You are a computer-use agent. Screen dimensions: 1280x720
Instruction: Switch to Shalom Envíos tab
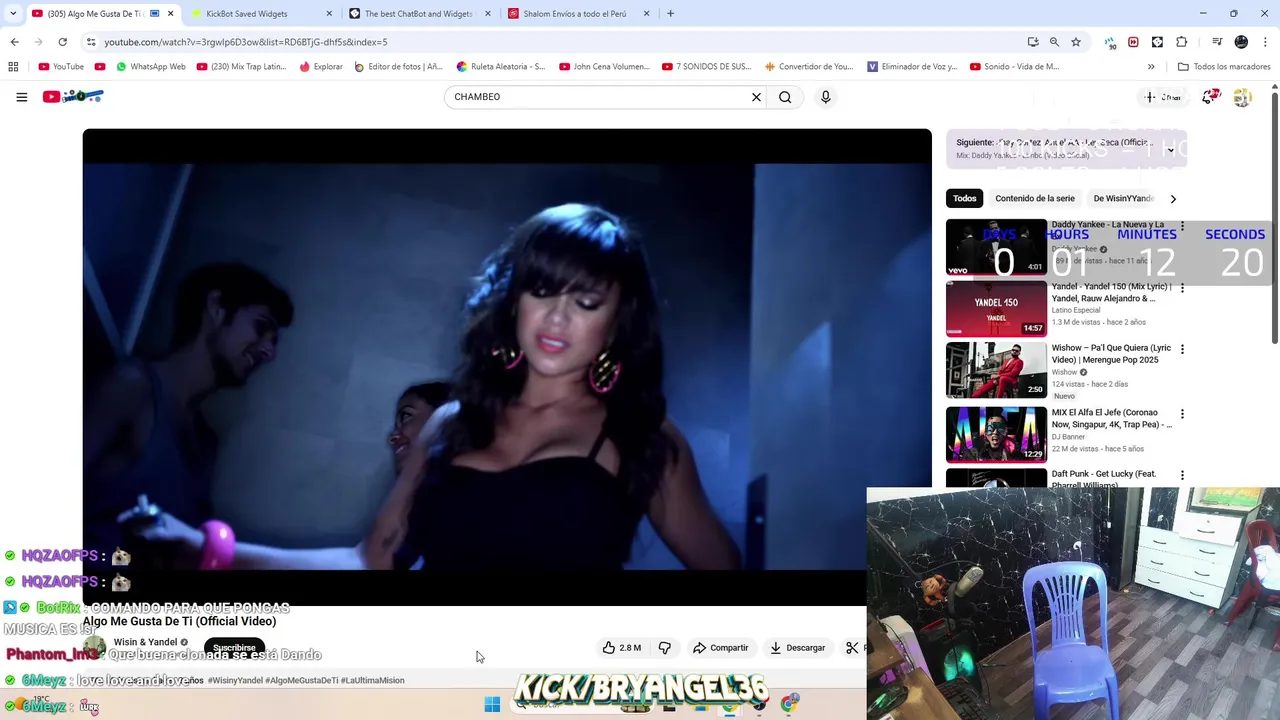(579, 14)
